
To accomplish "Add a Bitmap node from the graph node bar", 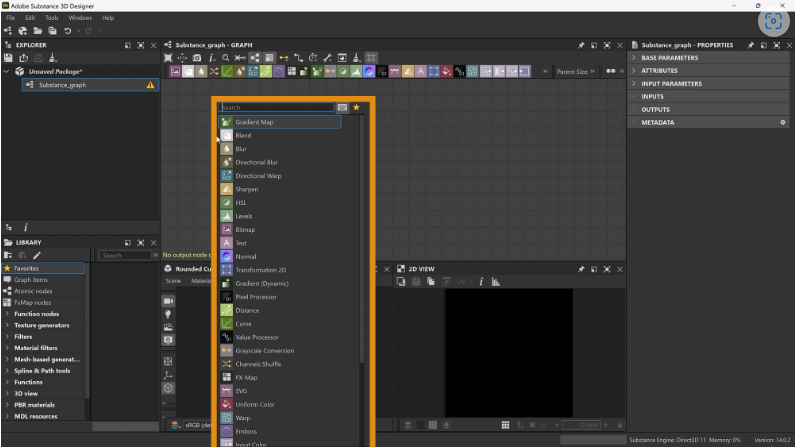I will click(x=175, y=71).
